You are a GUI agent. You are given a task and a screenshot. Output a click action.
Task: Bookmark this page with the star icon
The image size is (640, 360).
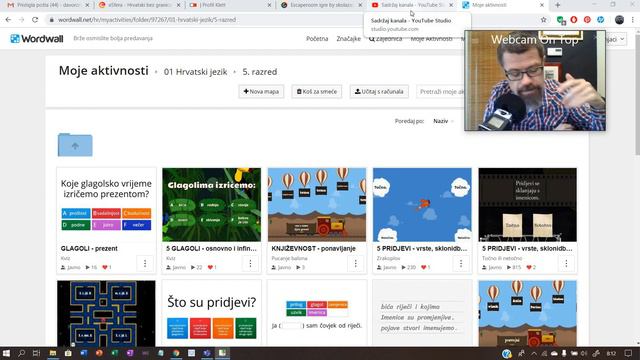543,20
